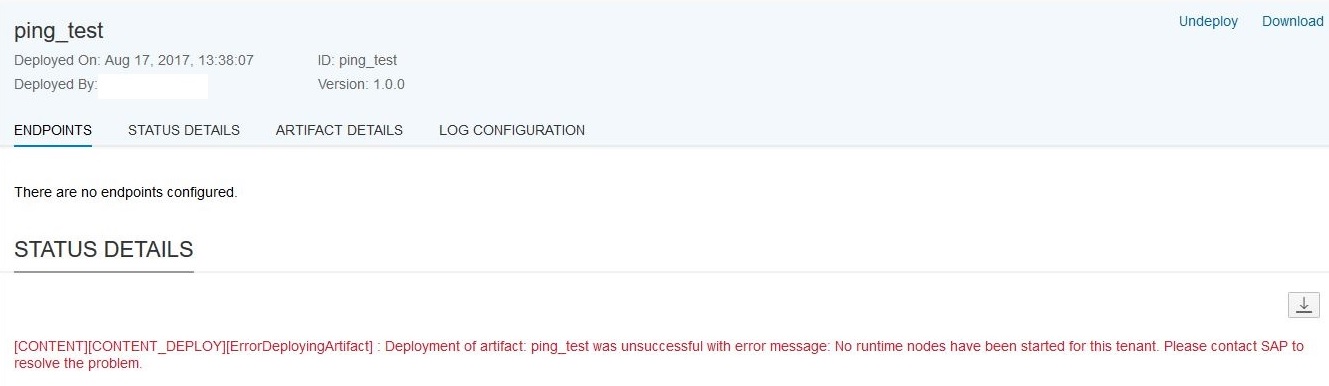1329x386 pixels.
Task: Download the ping_test artifact
Action: pos(1292,22)
